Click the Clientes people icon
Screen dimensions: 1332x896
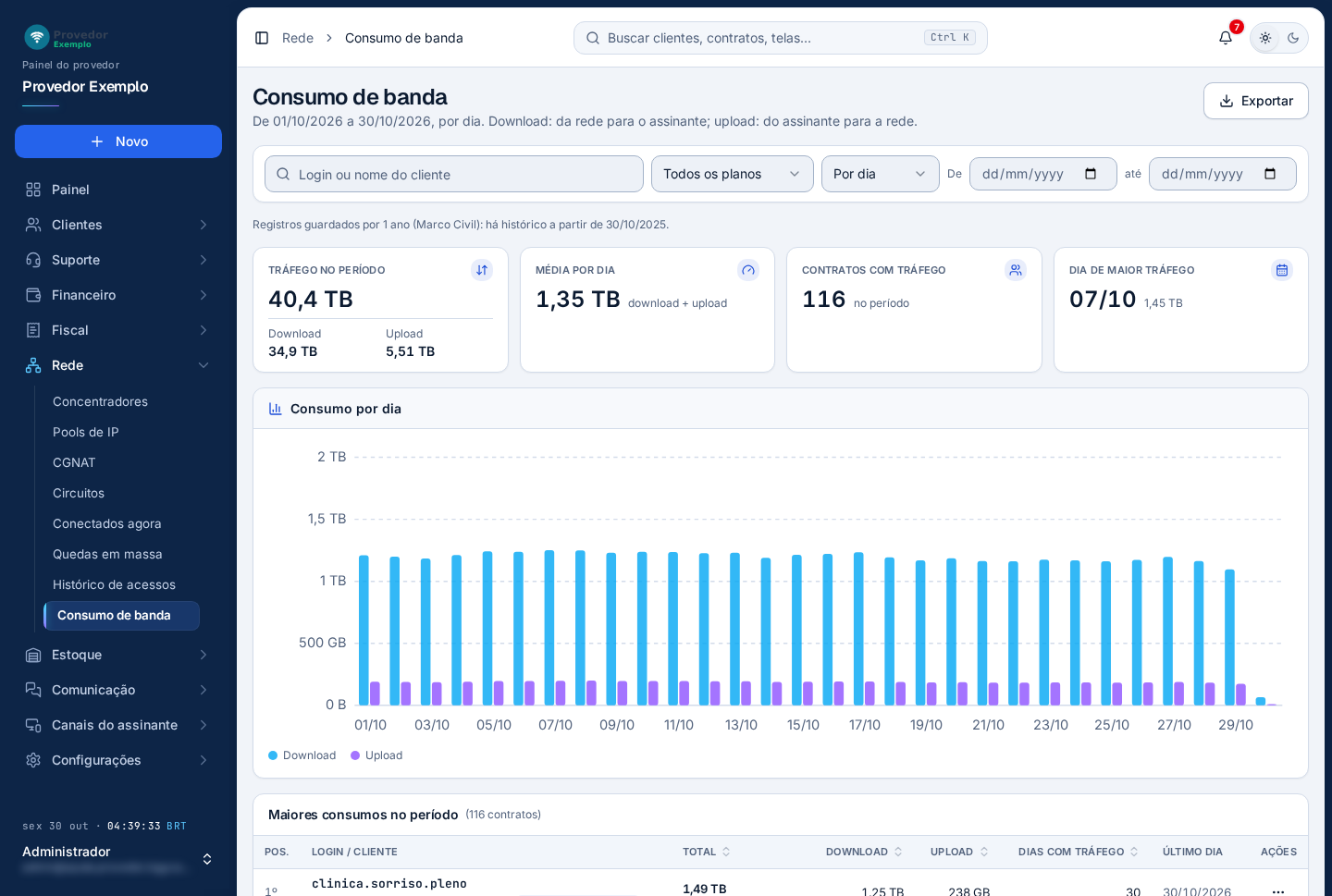33,225
